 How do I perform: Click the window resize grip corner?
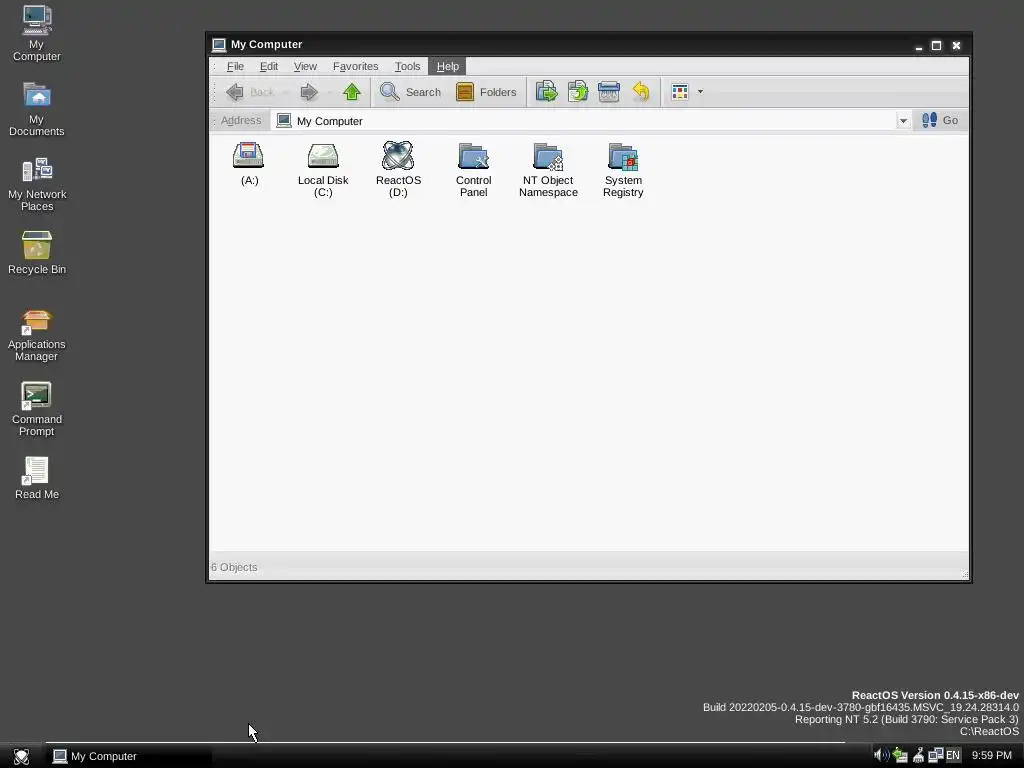[964, 574]
